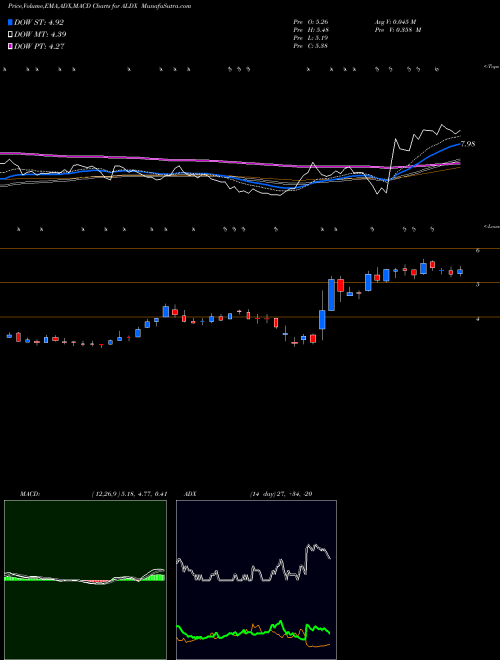
Task: Click the 'ADX' panel label
Action: [190, 494]
